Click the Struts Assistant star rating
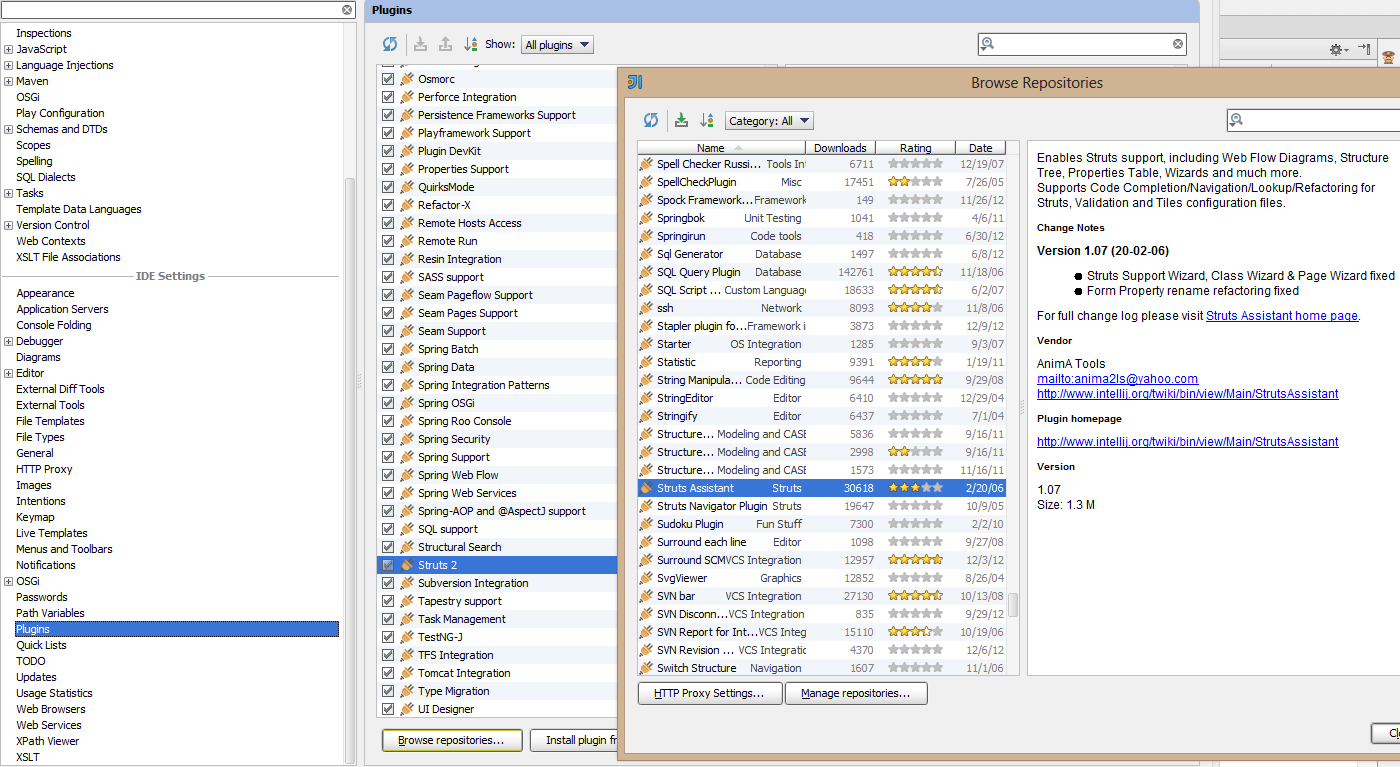The width and height of the screenshot is (1400, 767). [915, 488]
